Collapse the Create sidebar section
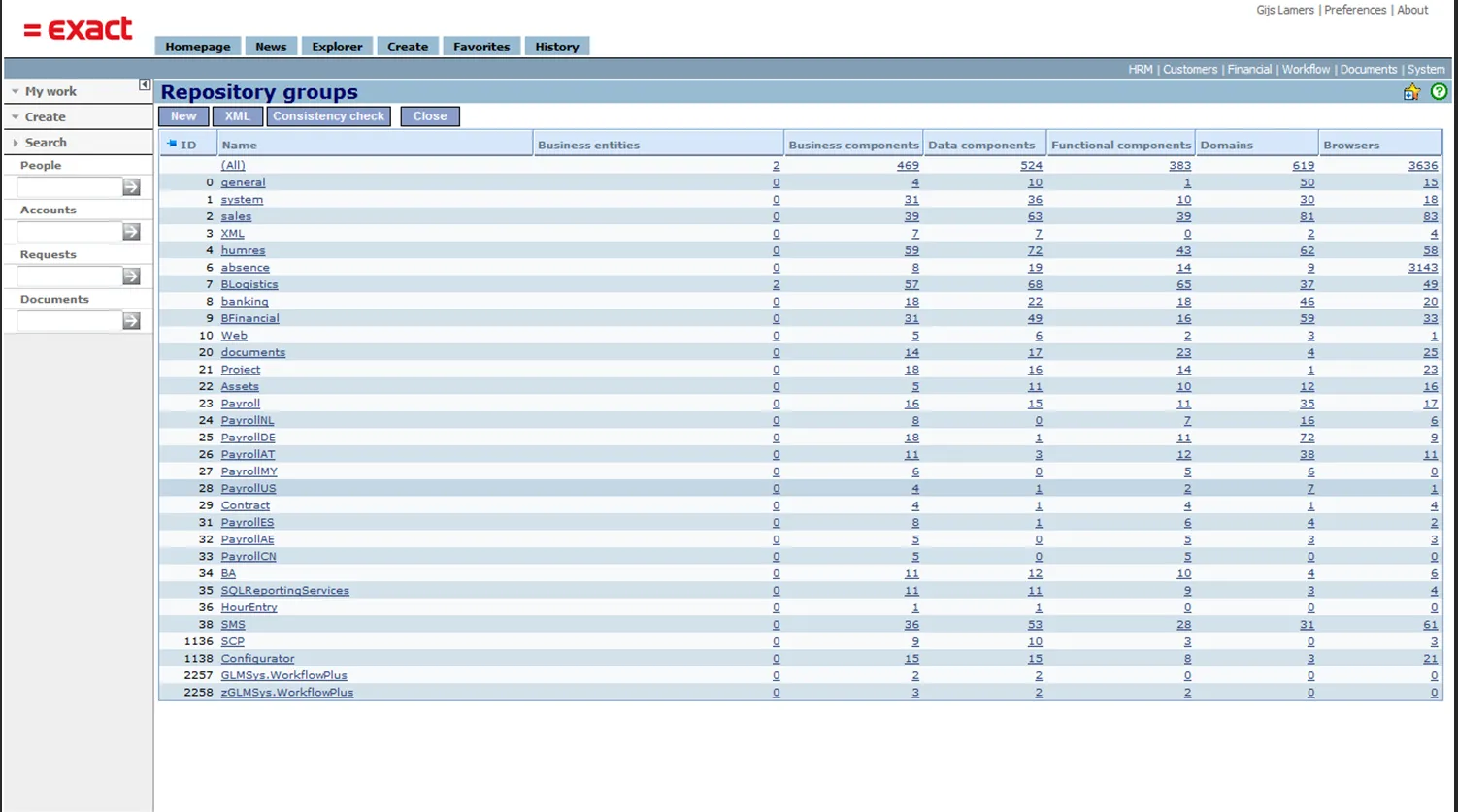 coord(16,116)
